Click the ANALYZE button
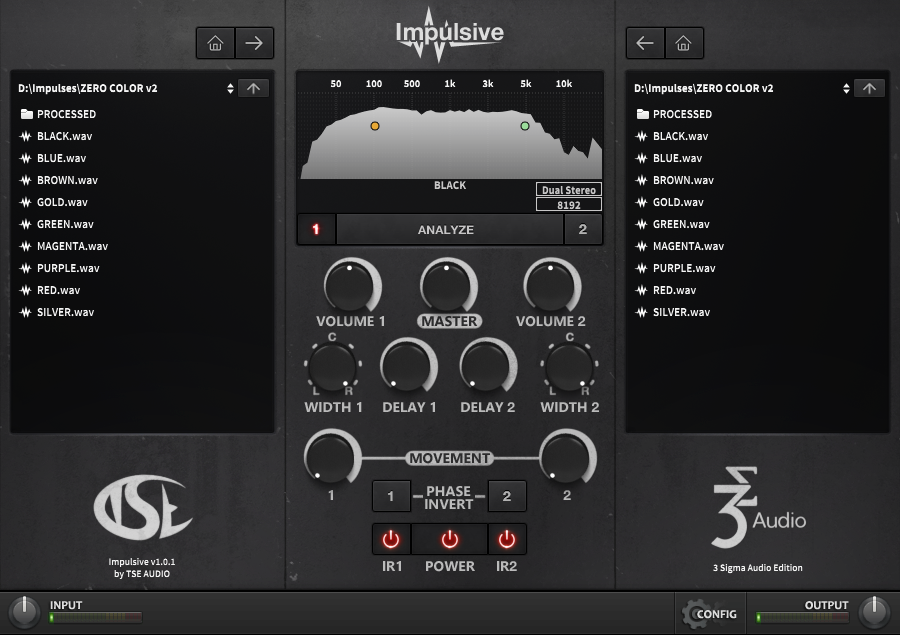The width and height of the screenshot is (900, 635). tap(449, 230)
